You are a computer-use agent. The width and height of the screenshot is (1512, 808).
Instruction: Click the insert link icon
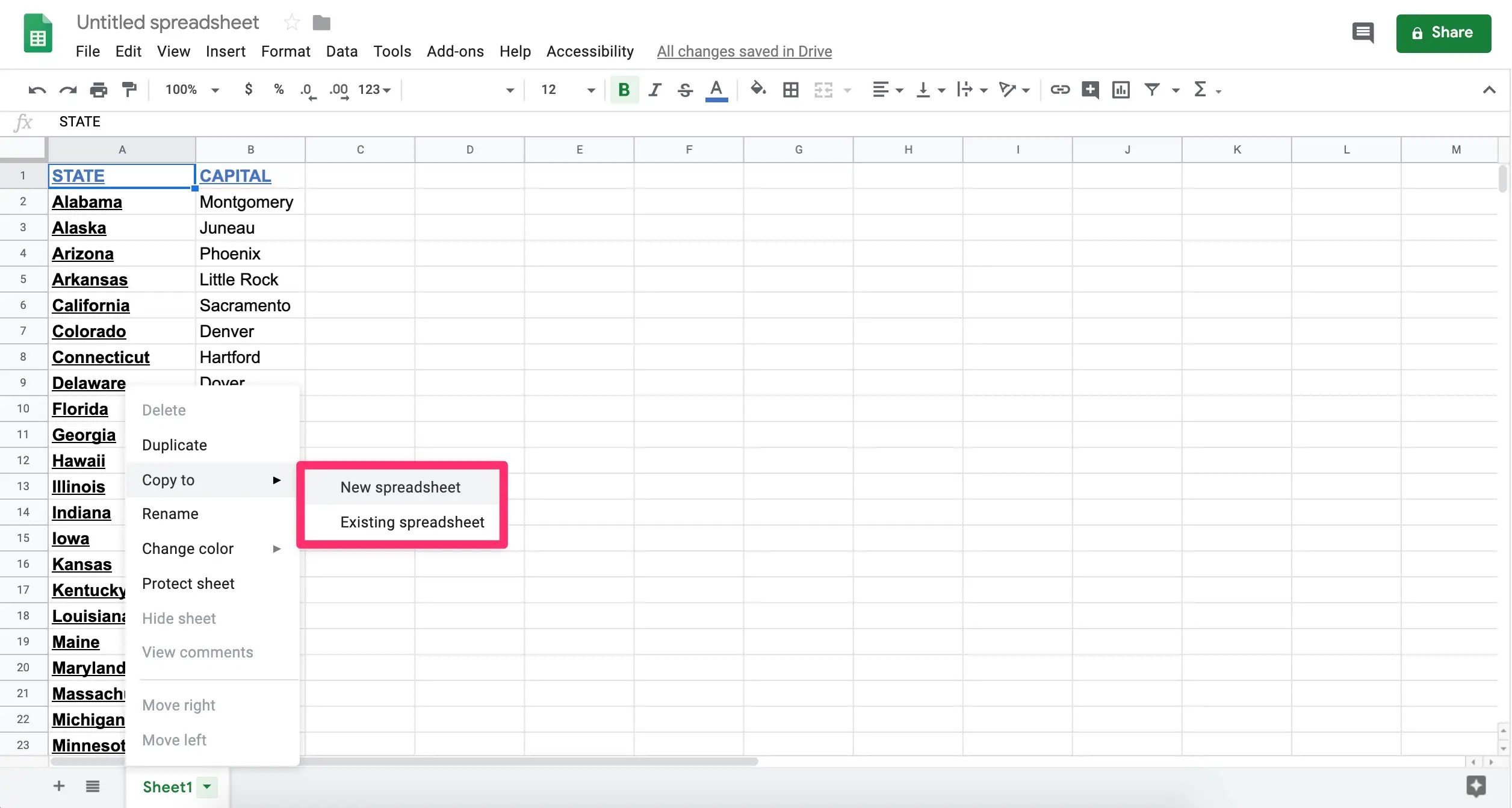coord(1059,90)
